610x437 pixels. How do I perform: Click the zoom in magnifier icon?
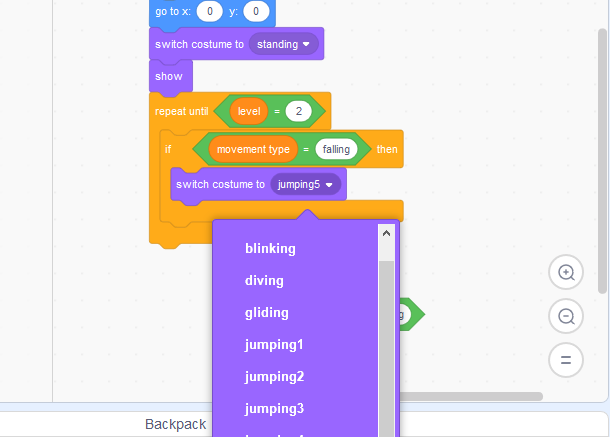[x=566, y=272]
